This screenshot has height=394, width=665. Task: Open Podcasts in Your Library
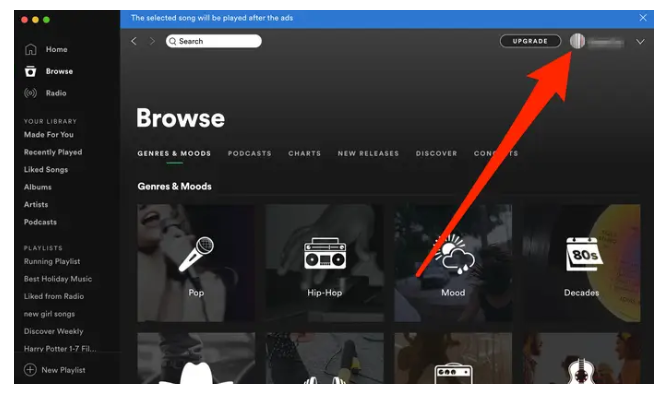40,222
